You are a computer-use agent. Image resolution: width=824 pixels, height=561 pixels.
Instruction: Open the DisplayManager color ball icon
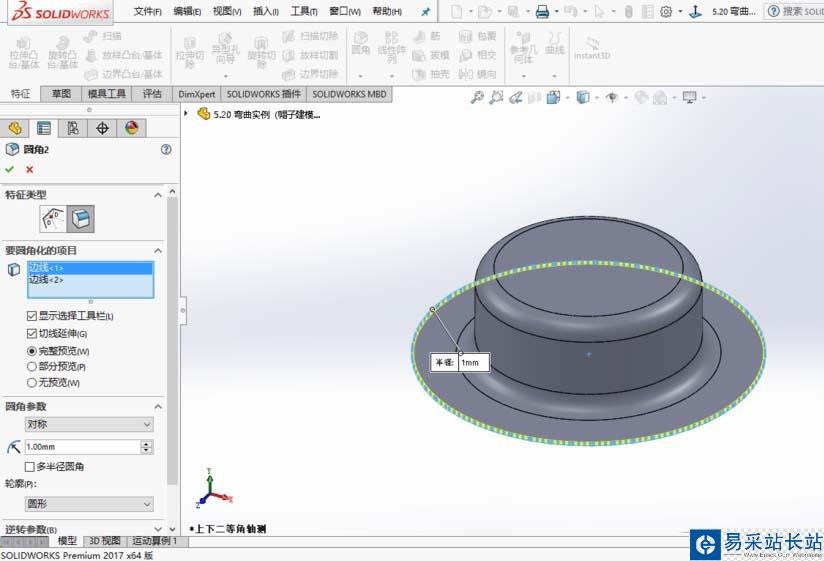coord(131,128)
